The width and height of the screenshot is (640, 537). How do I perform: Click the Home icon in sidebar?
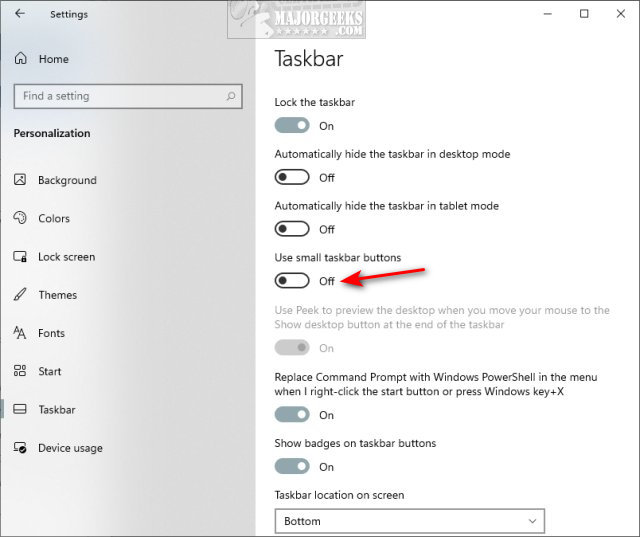coord(21,59)
